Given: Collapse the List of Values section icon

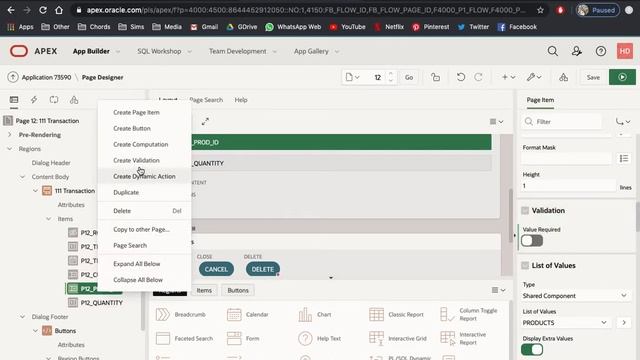Looking at the screenshot, I should pyautogui.click(x=525, y=265).
